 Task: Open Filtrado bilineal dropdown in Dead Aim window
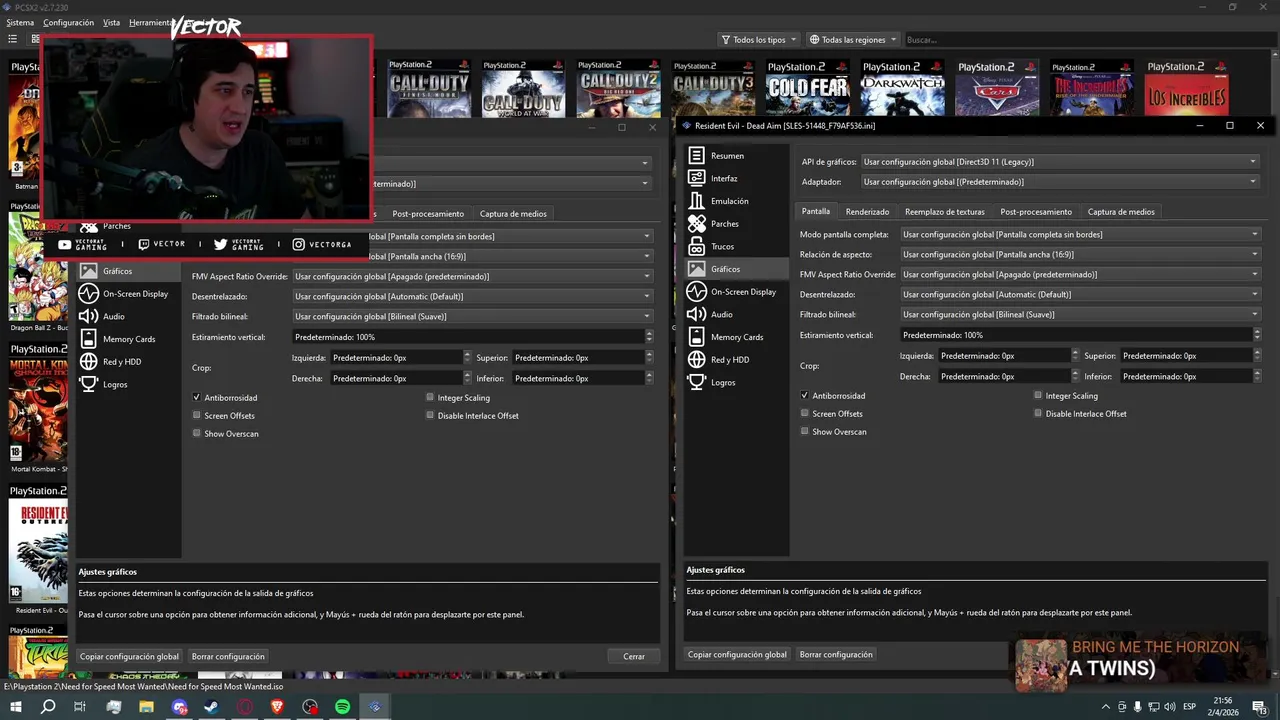click(1080, 314)
